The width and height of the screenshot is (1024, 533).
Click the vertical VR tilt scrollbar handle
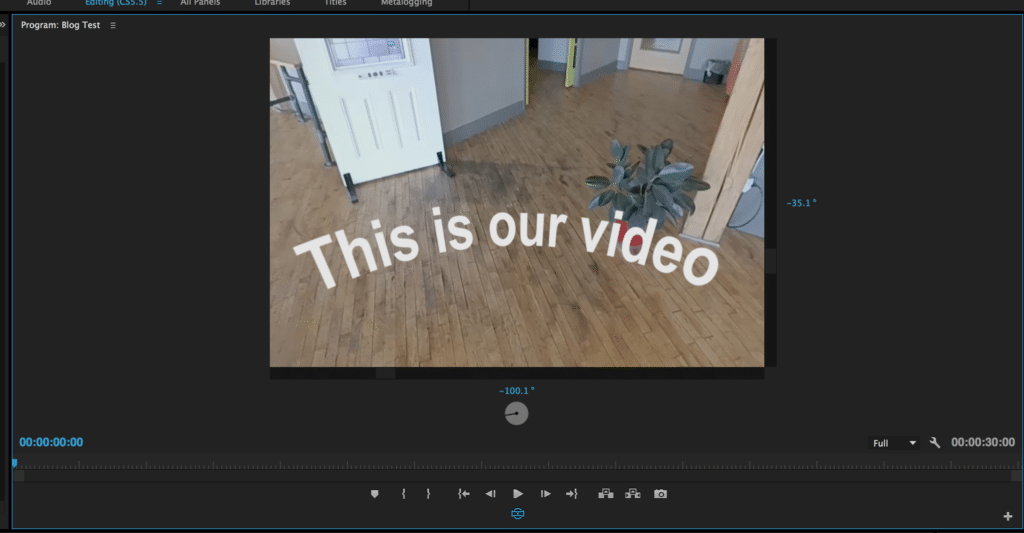[771, 261]
